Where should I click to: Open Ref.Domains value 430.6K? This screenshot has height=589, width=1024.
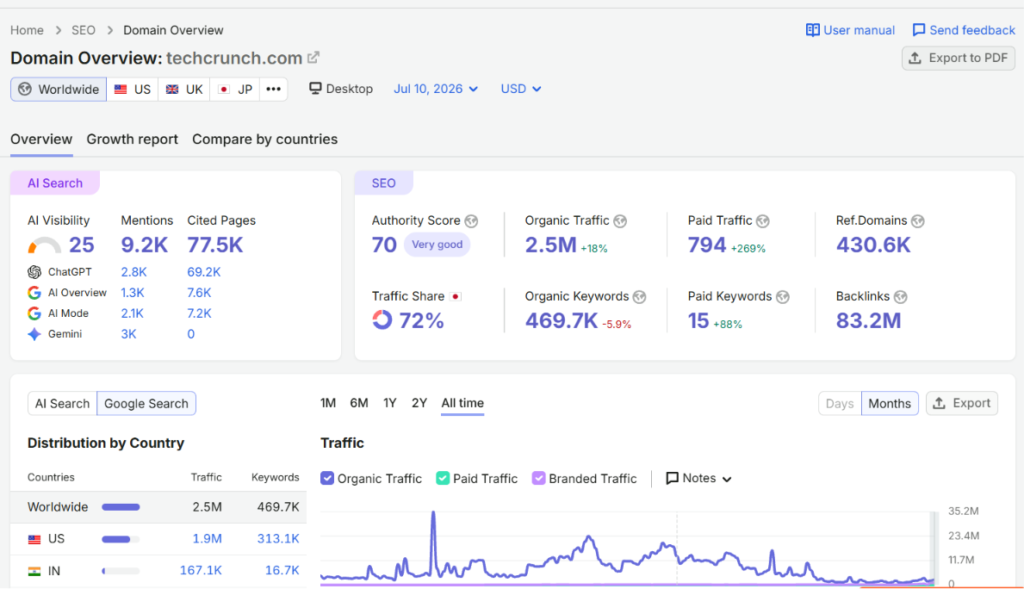click(873, 245)
